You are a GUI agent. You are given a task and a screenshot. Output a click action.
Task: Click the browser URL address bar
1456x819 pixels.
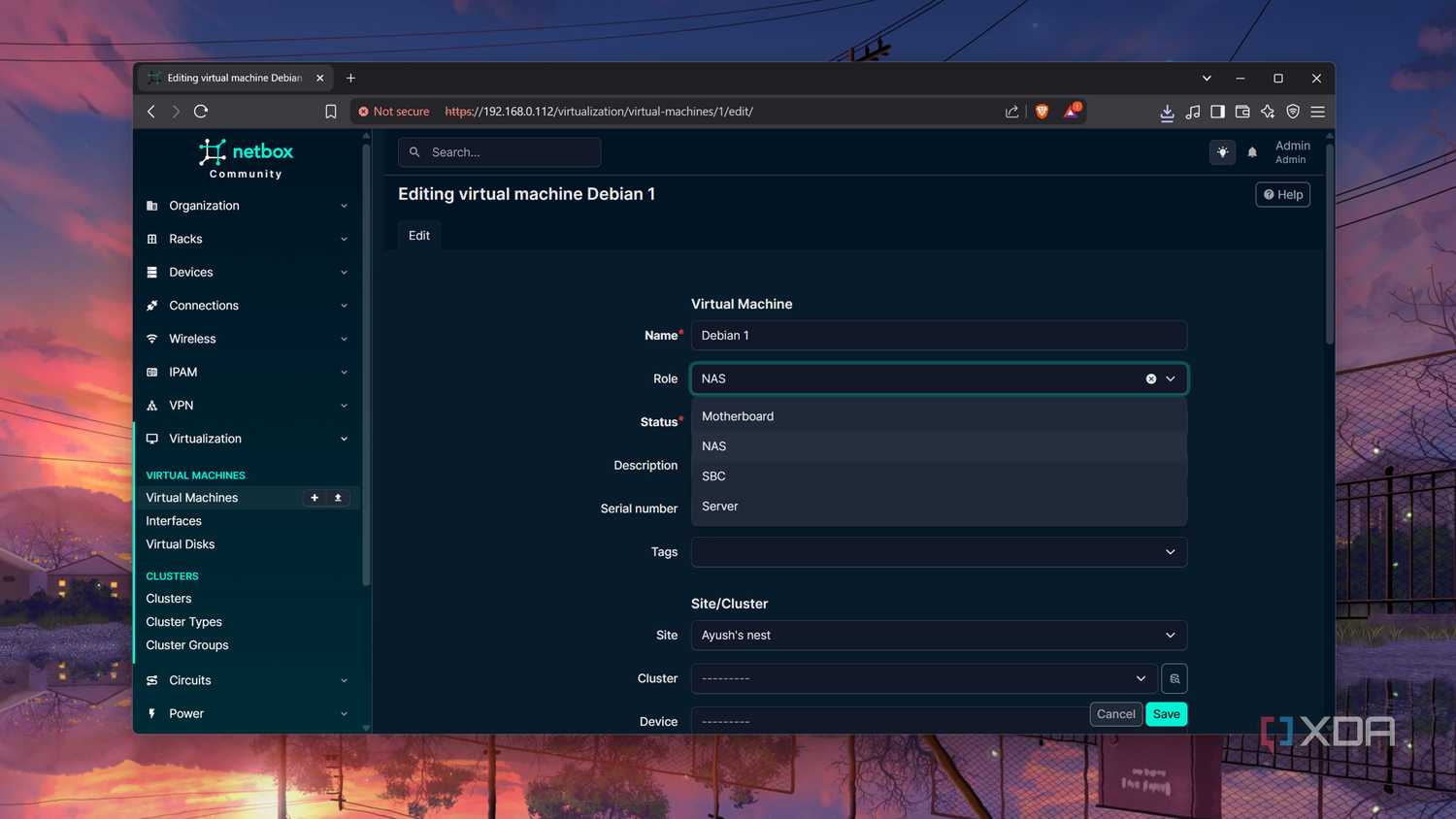pyautogui.click(x=718, y=112)
